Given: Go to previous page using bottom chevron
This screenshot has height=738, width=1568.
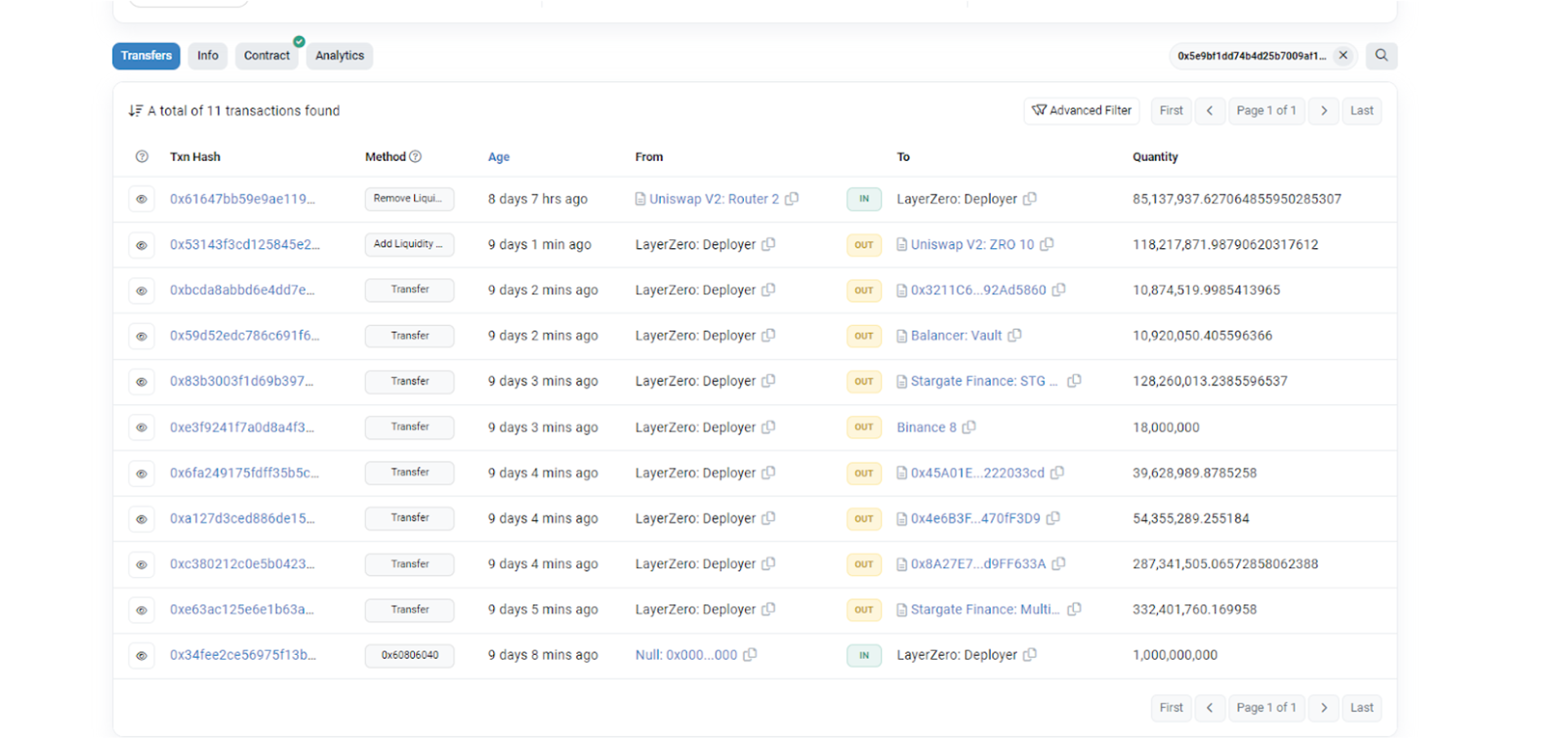Looking at the screenshot, I should [1209, 708].
